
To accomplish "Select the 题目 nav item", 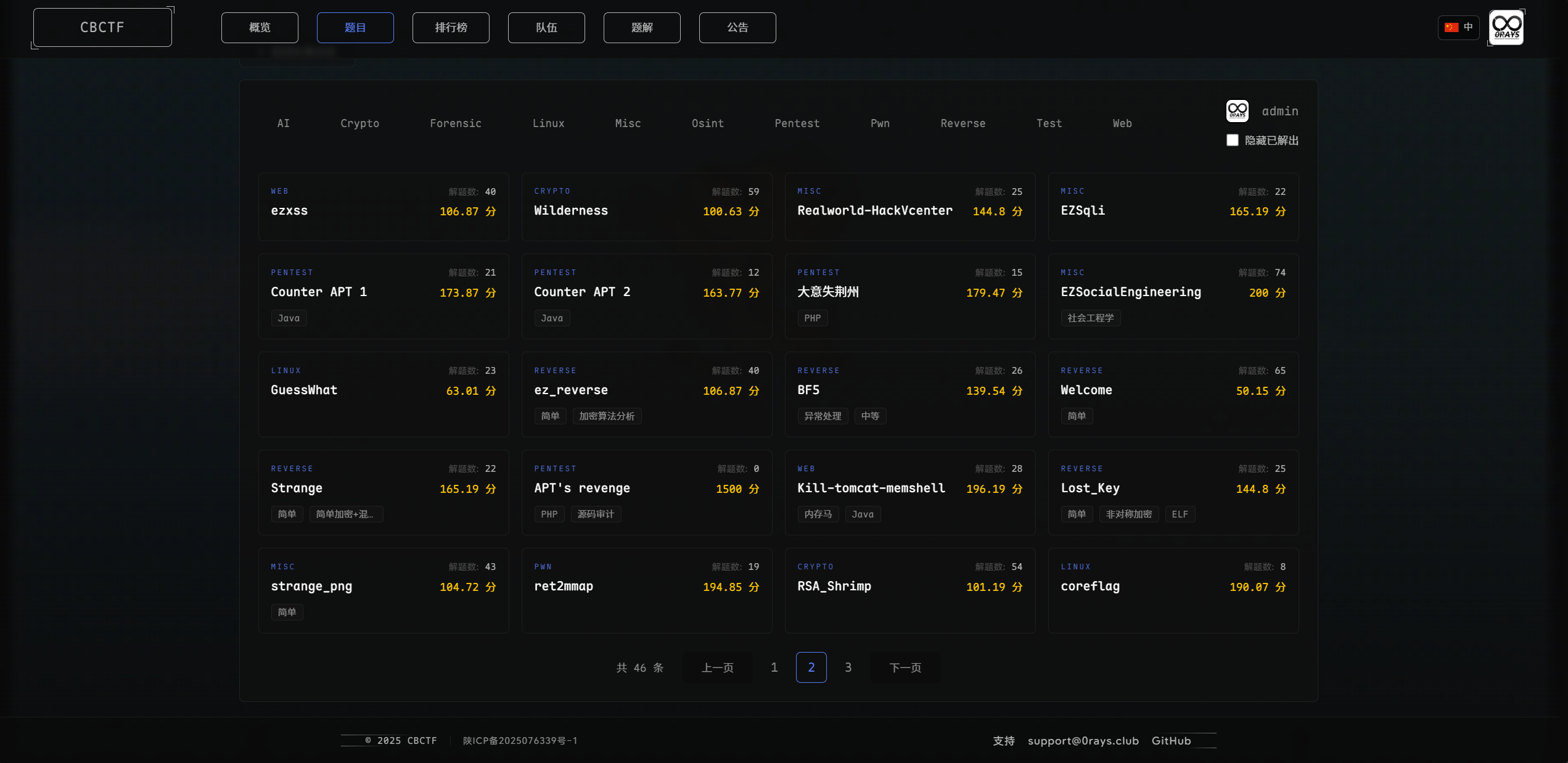I will pyautogui.click(x=355, y=28).
